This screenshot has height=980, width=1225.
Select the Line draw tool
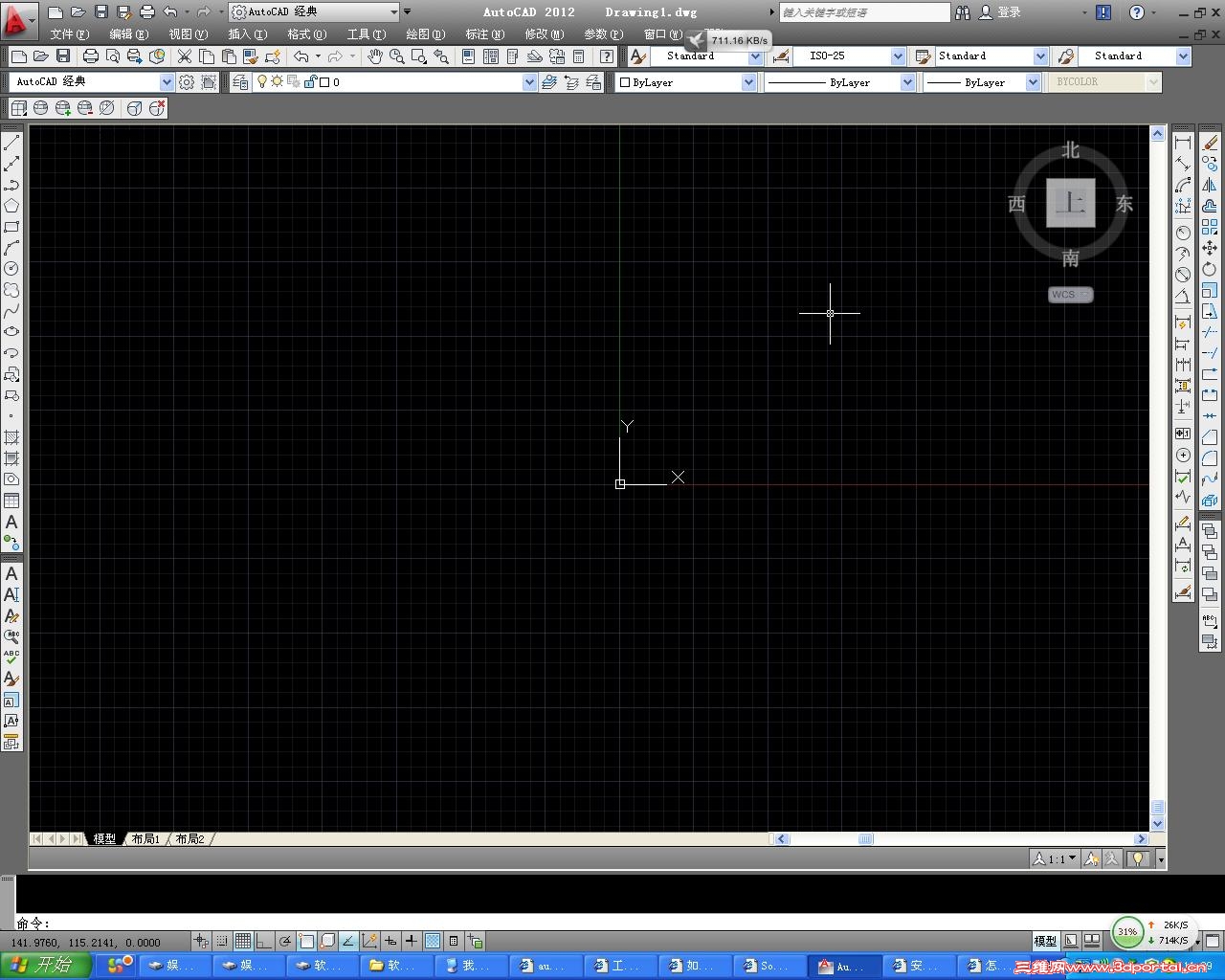point(11,144)
